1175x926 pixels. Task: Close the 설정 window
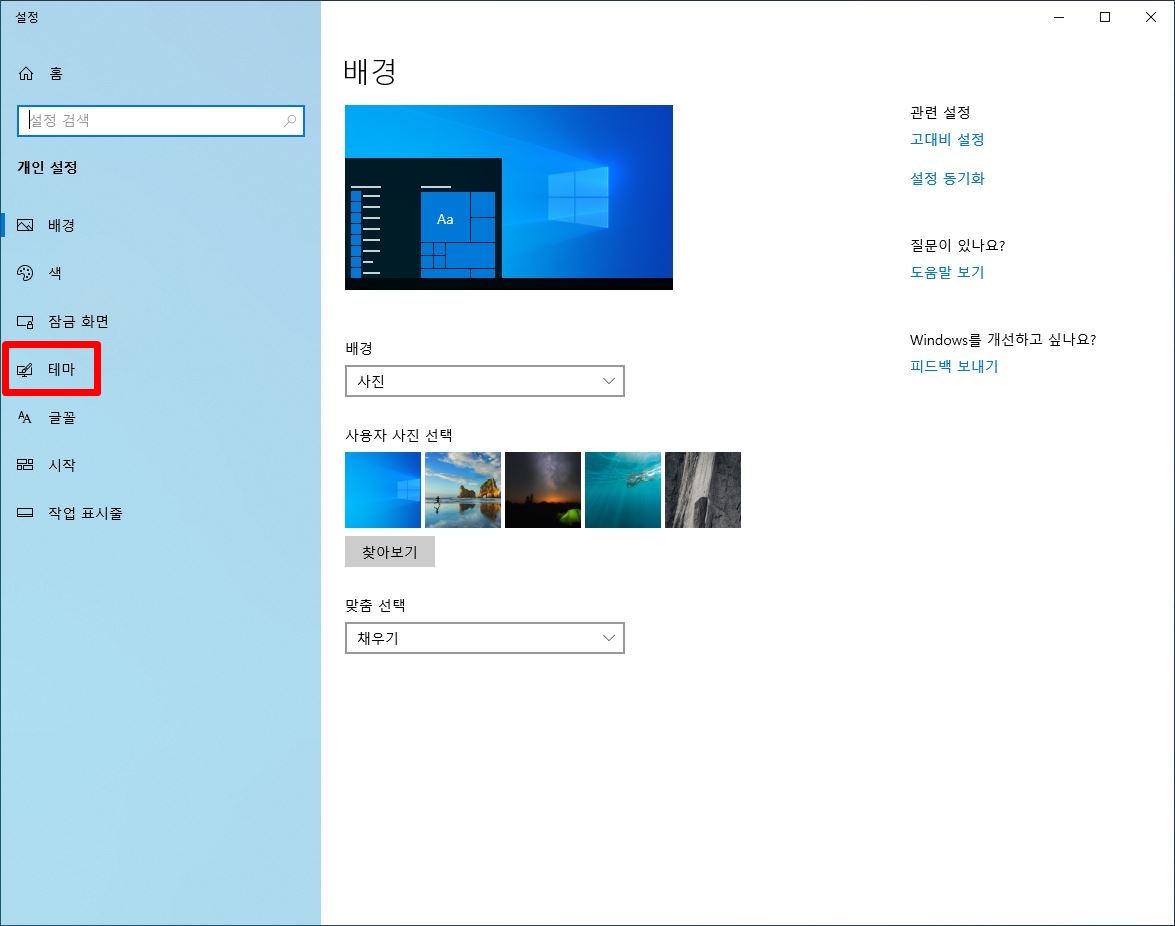(1151, 17)
